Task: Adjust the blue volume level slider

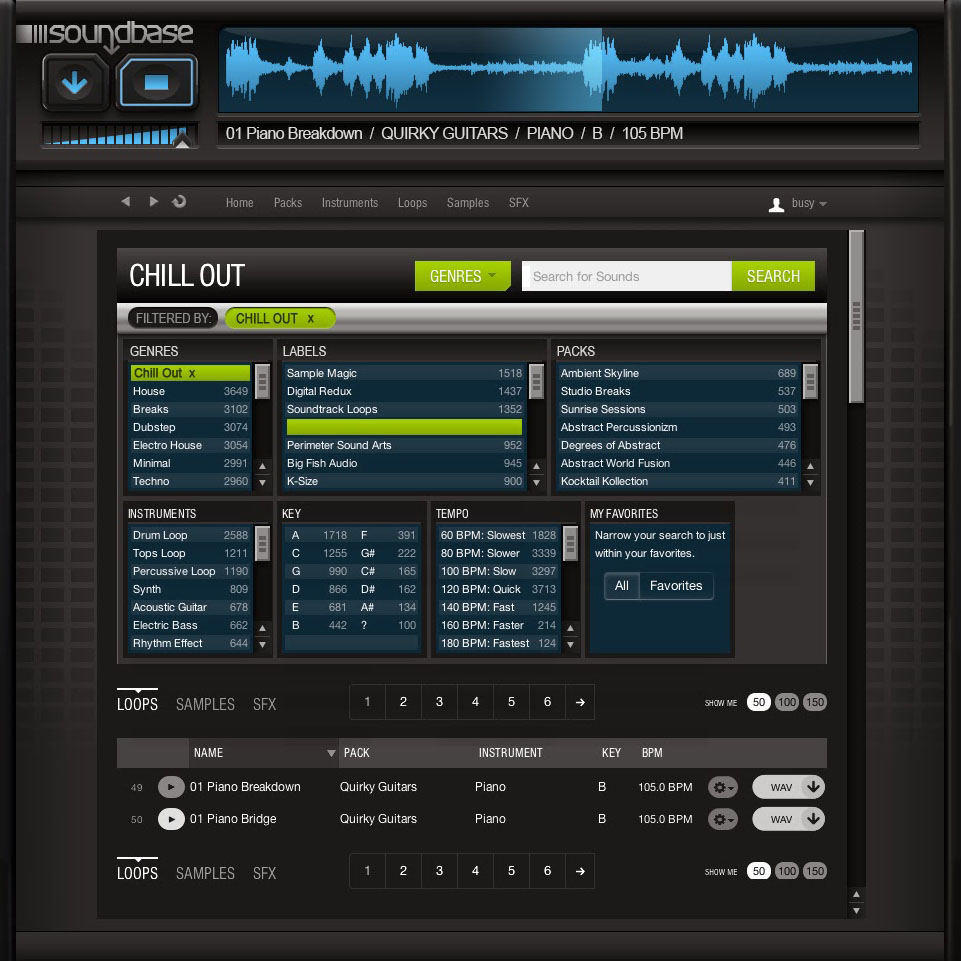Action: coord(120,135)
